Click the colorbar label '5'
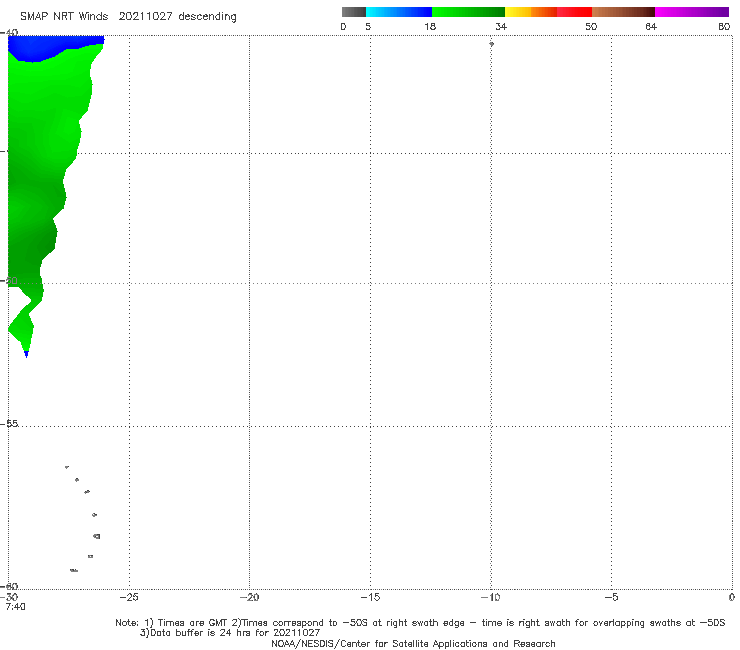 [x=368, y=27]
